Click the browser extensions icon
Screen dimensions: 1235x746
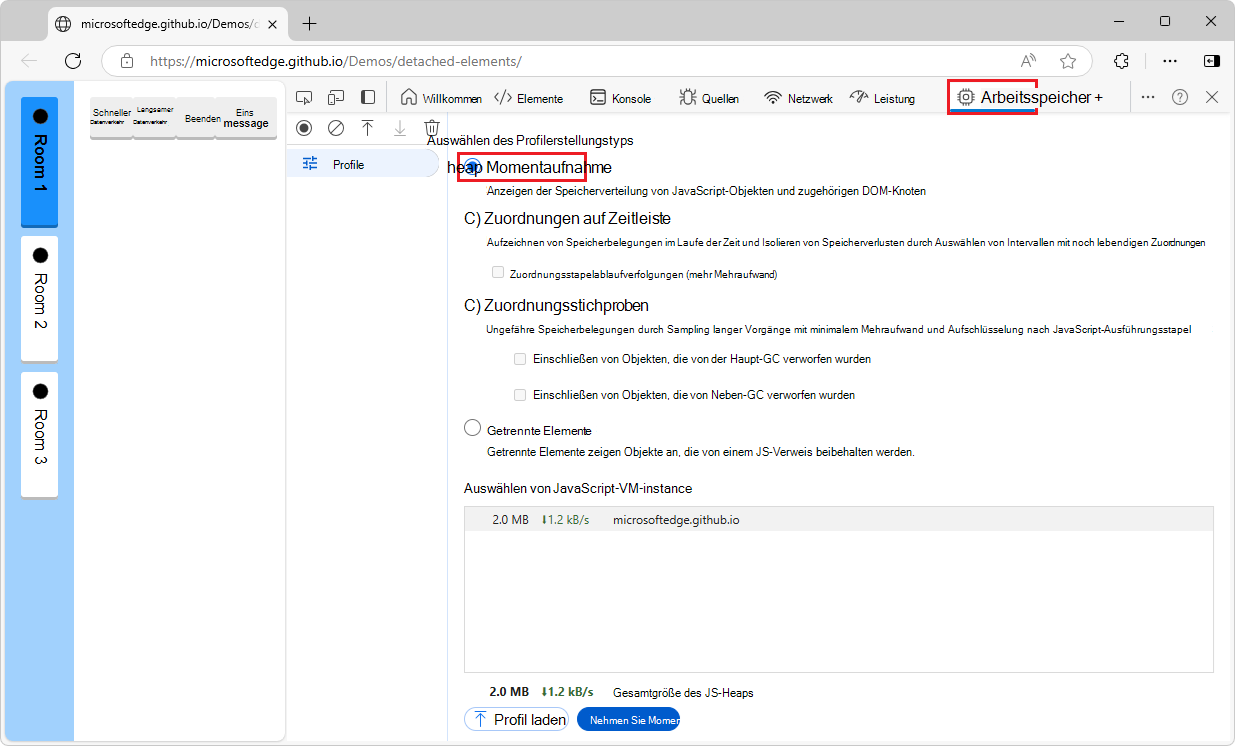click(1122, 61)
